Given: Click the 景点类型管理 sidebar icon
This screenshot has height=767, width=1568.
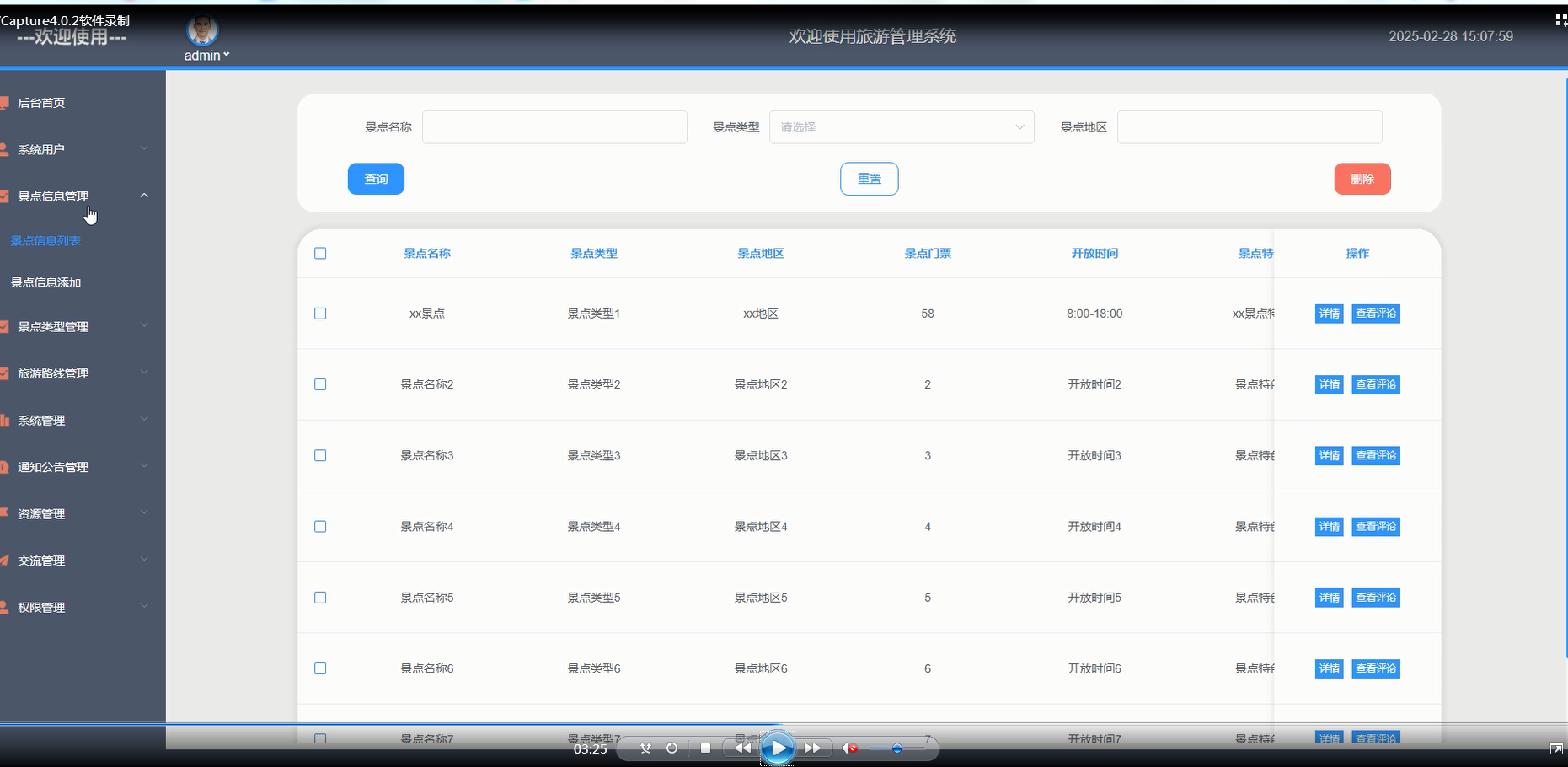Looking at the screenshot, I should [4, 327].
